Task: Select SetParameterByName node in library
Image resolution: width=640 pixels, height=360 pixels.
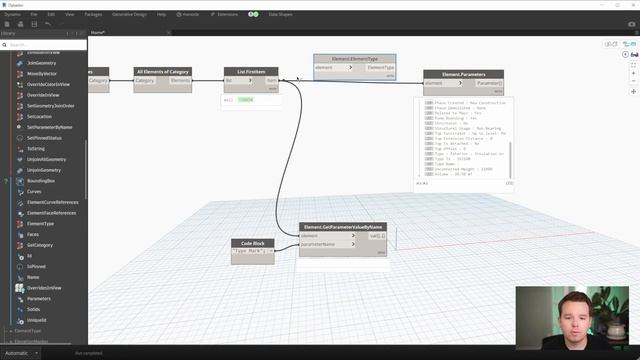Action: 49,127
